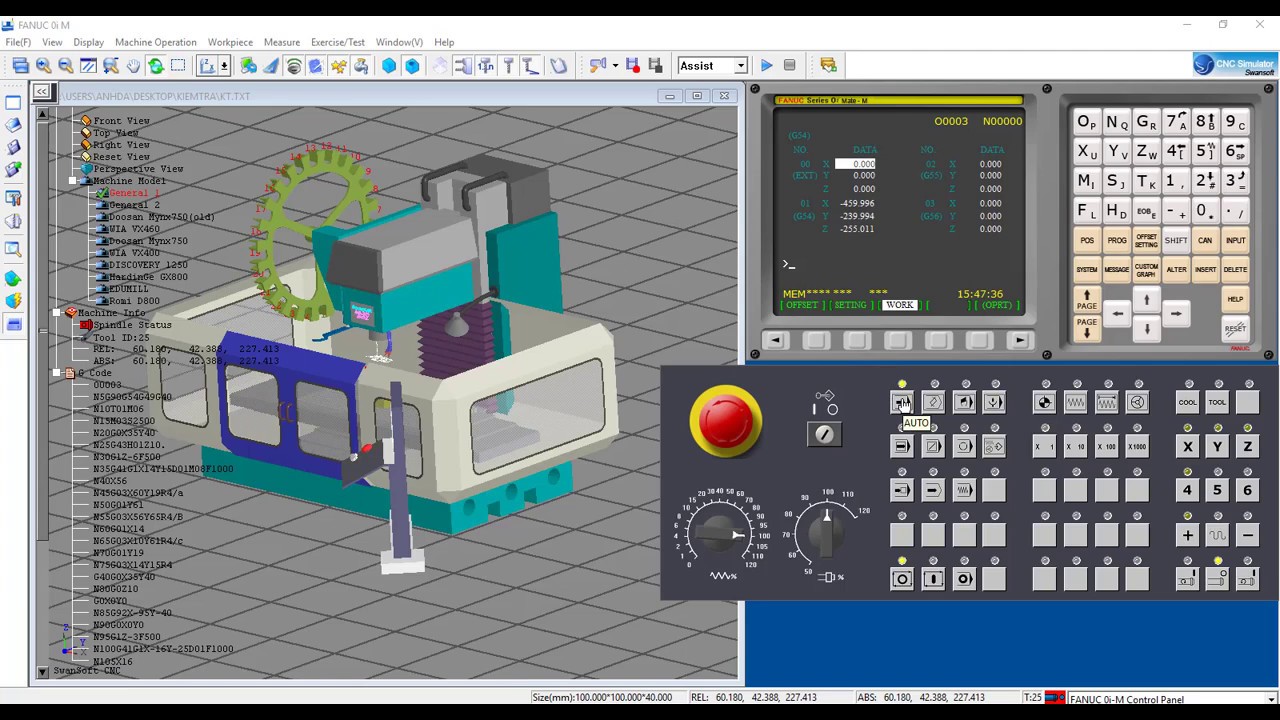Image resolution: width=1280 pixels, height=720 pixels.
Task: Click the tile windows icon at toolbar start
Action: tap(20, 66)
